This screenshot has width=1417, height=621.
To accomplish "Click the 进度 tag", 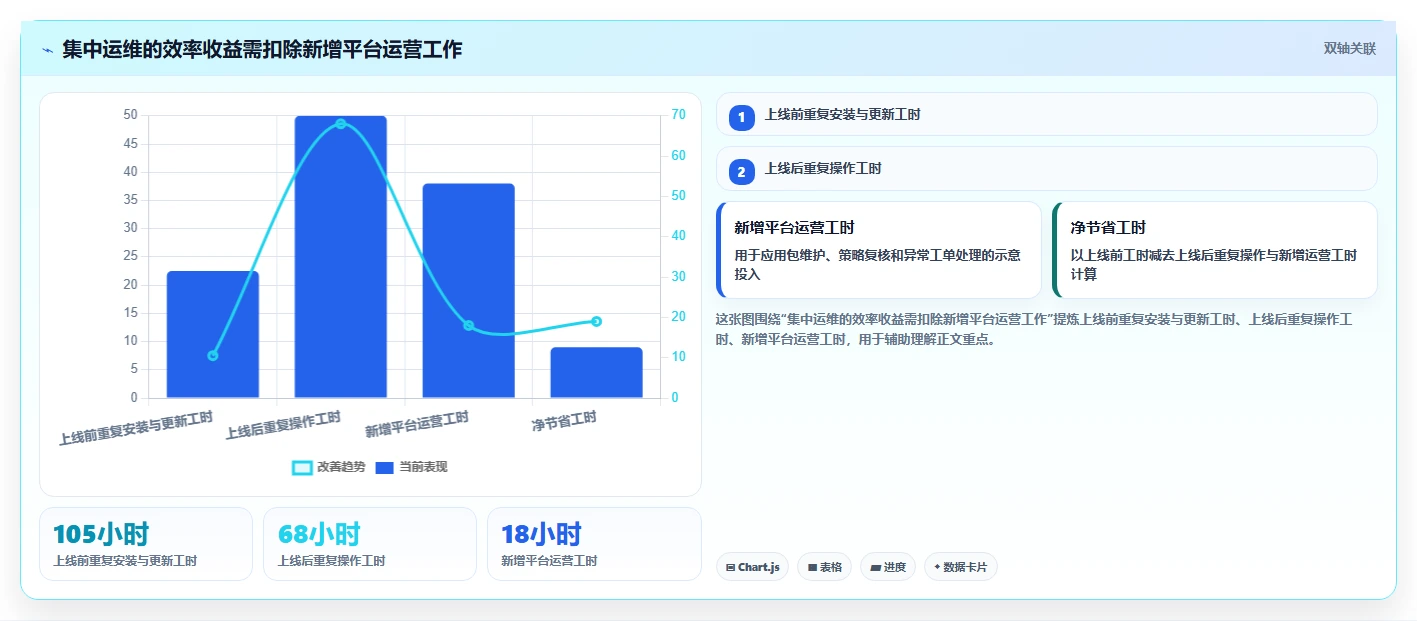I will (x=888, y=567).
